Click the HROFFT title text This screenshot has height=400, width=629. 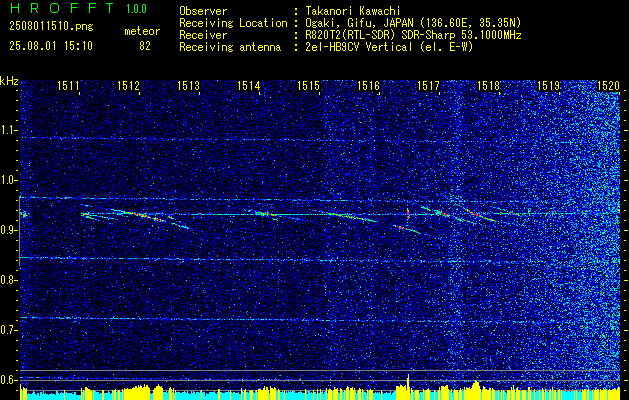click(x=62, y=8)
